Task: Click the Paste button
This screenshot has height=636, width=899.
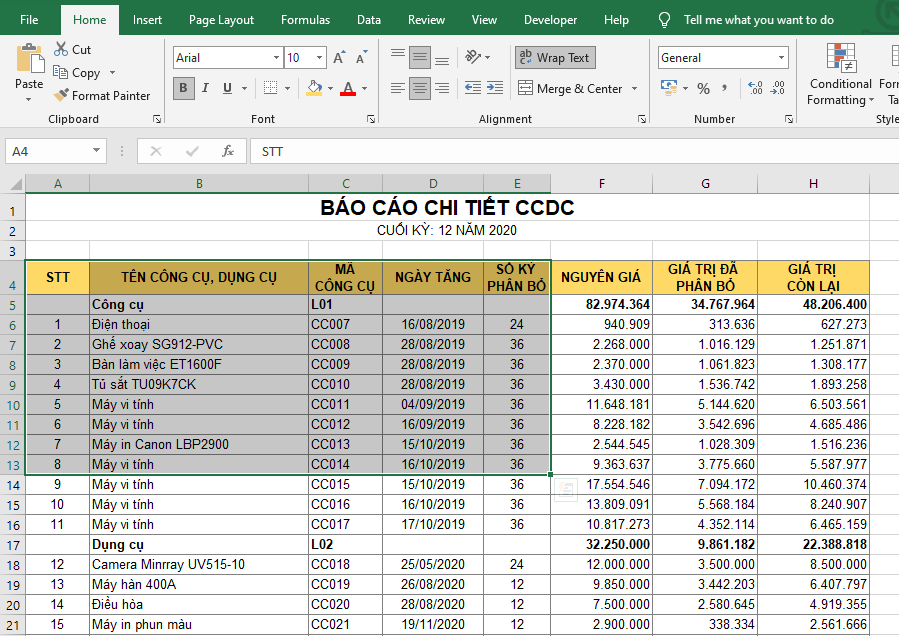Action: [x=29, y=66]
